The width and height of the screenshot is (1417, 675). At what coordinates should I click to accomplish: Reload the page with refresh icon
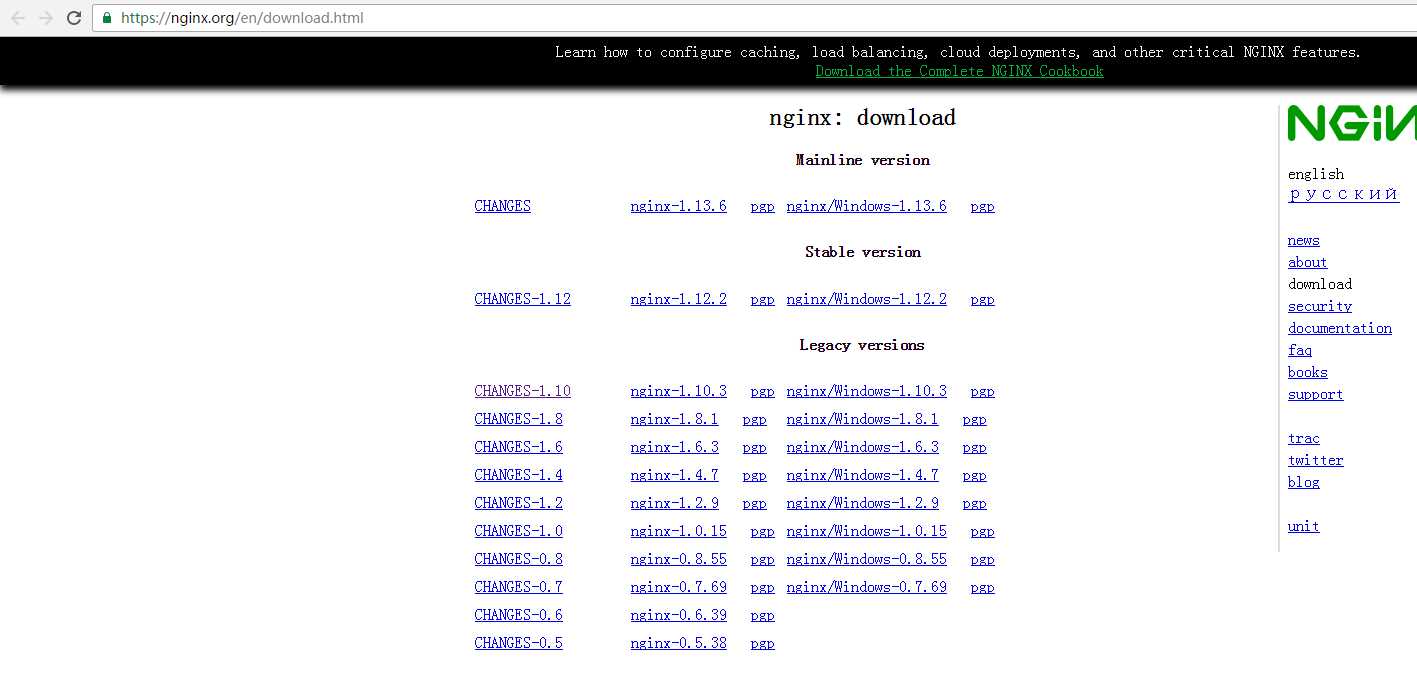click(x=74, y=18)
